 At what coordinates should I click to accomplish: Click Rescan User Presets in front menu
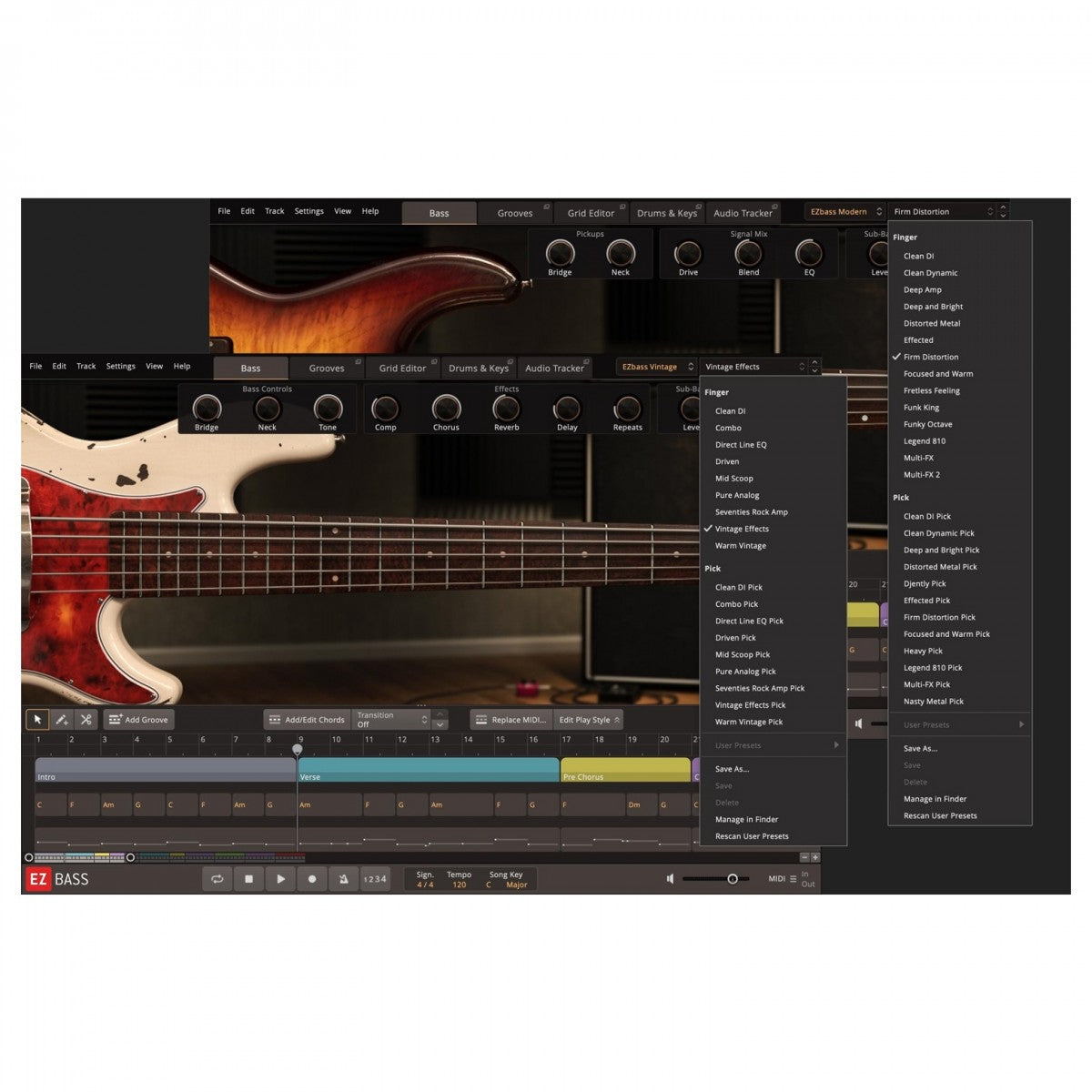pyautogui.click(x=773, y=836)
